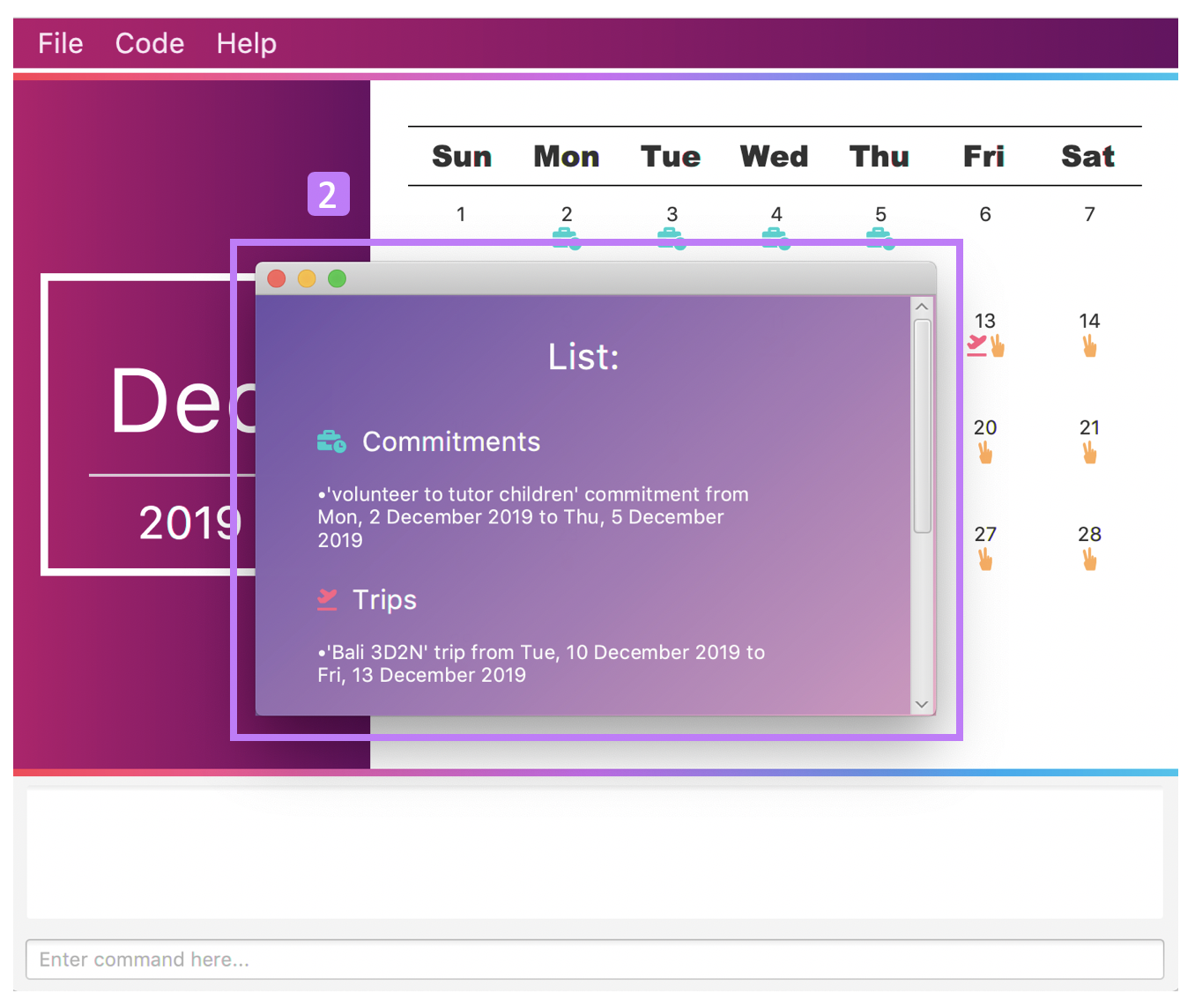This screenshot has height=1008, width=1195.
Task: Click the Thu column header
Action: coord(880,156)
